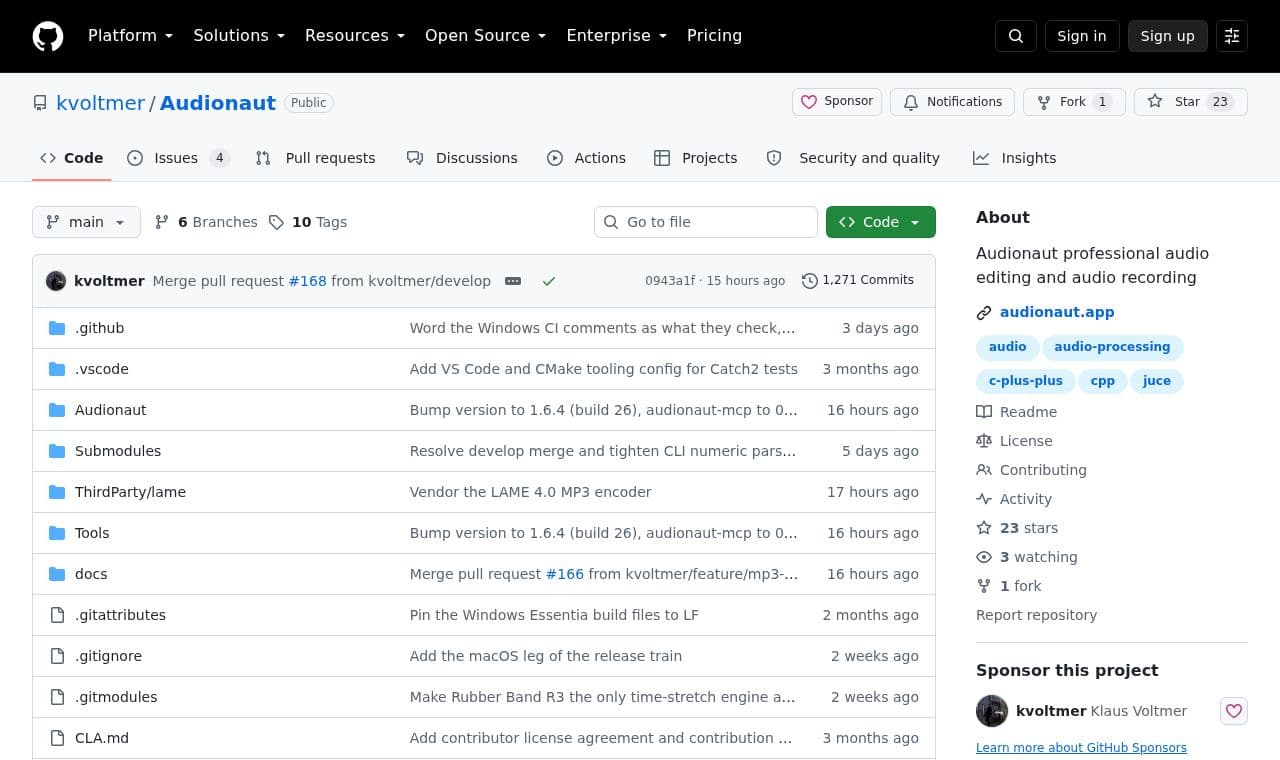Expand the Enterprise menu

click(617, 36)
